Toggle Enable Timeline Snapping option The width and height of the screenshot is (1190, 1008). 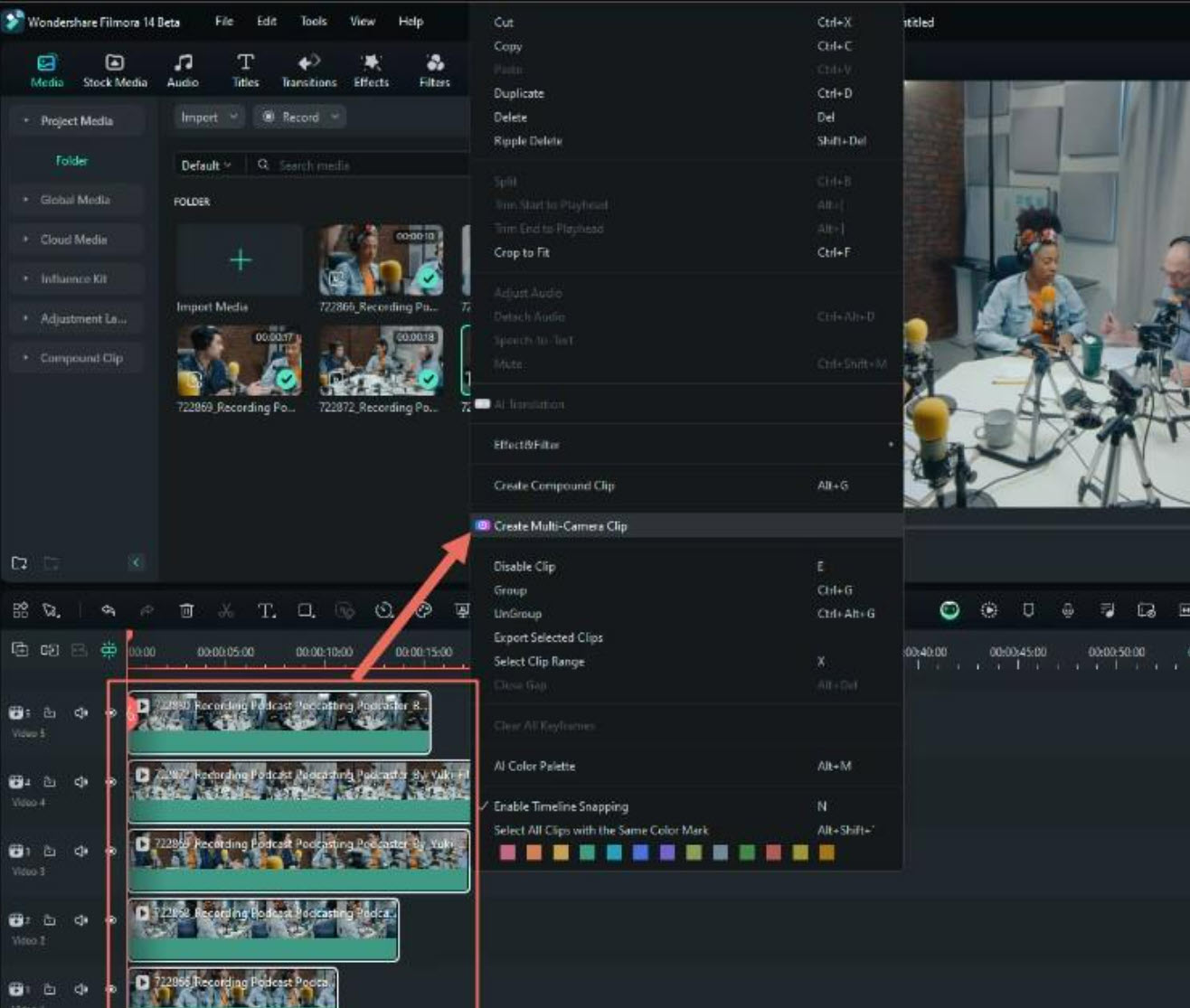click(x=561, y=806)
